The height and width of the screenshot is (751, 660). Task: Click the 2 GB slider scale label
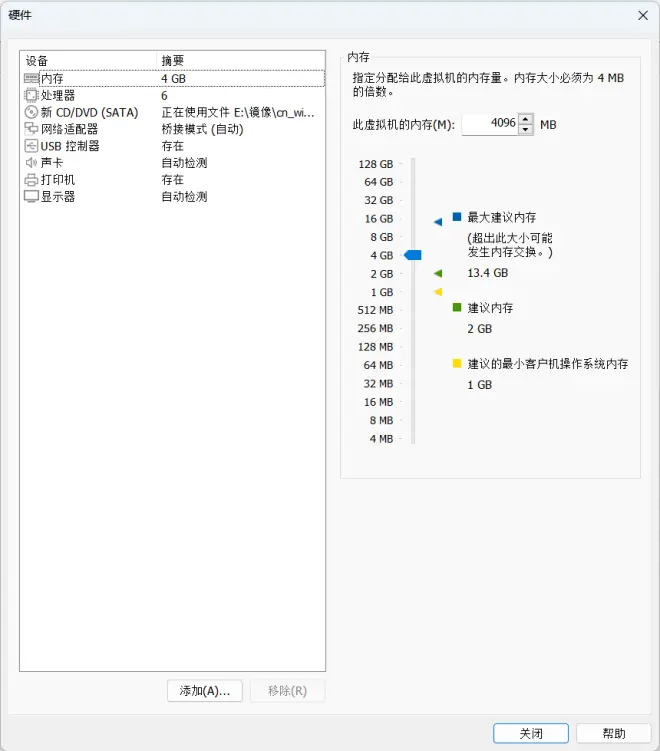pos(382,273)
